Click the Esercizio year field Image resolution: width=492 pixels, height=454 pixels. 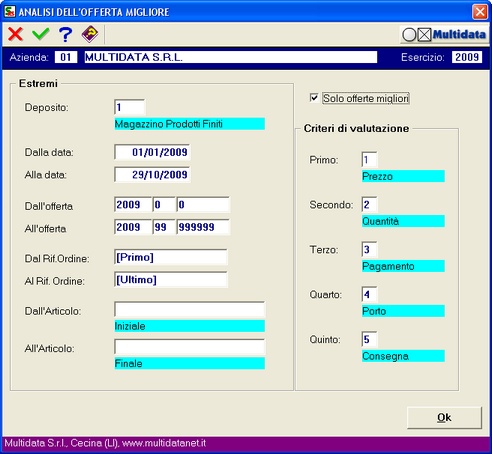click(x=467, y=57)
